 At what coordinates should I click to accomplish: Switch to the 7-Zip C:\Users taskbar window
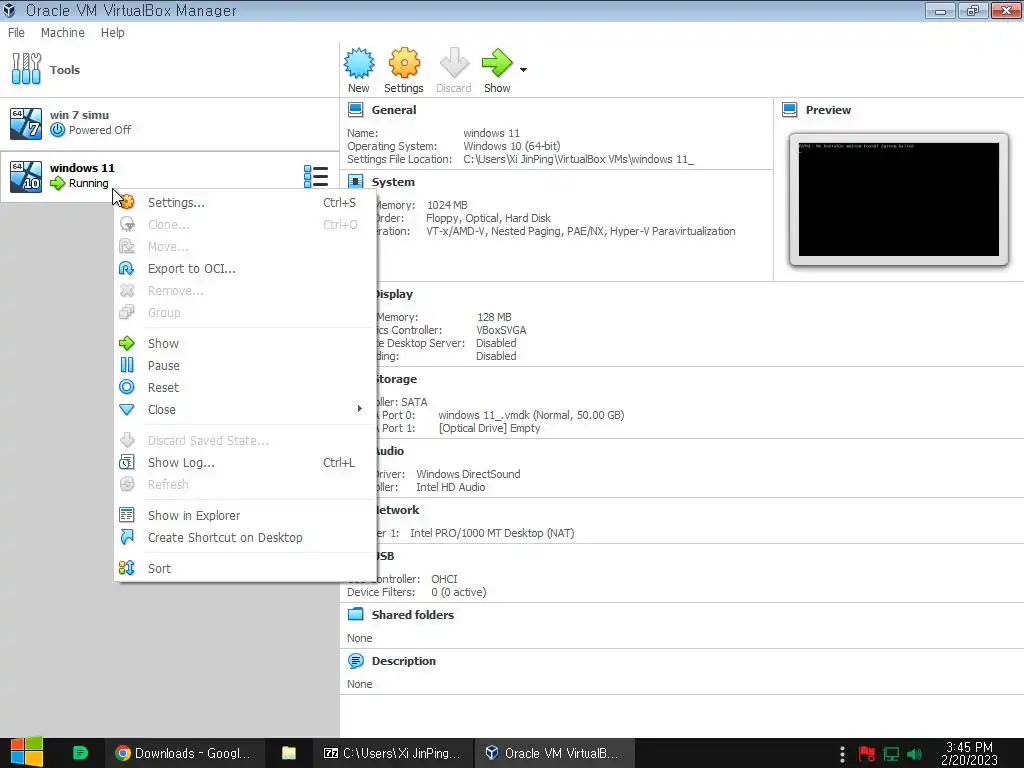(x=392, y=753)
